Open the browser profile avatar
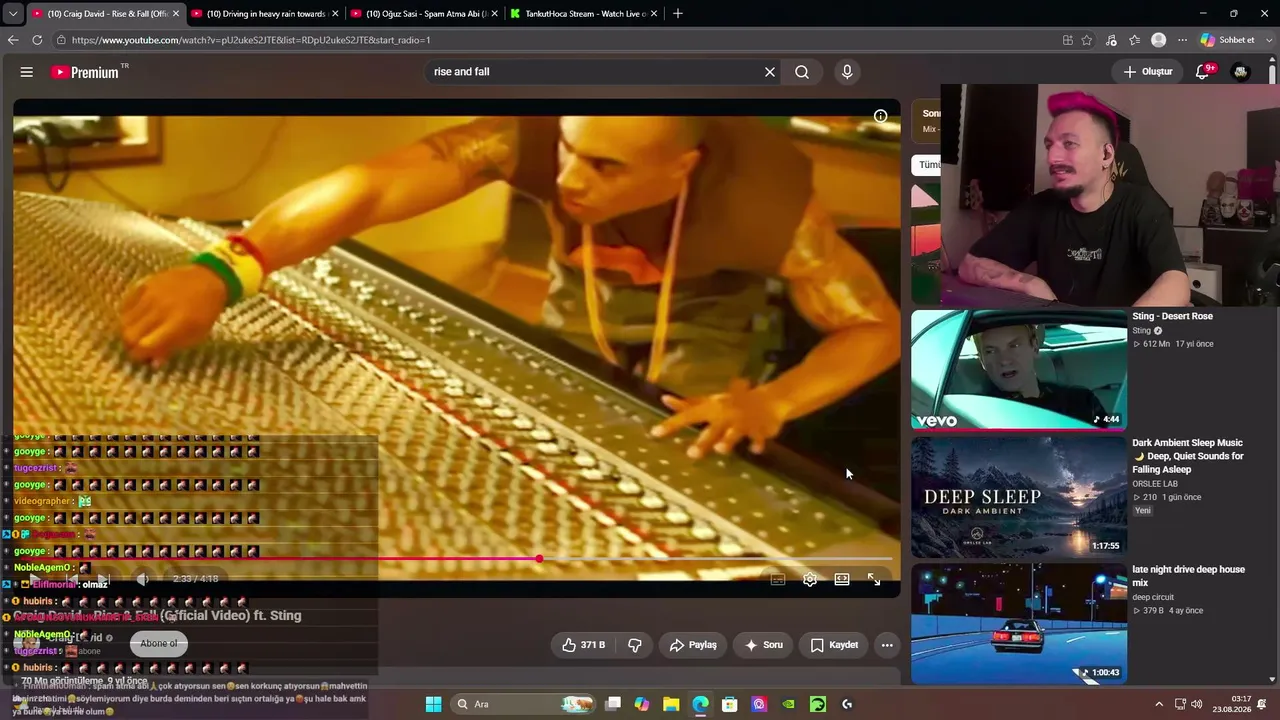Viewport: 1280px width, 720px height. [x=1158, y=40]
